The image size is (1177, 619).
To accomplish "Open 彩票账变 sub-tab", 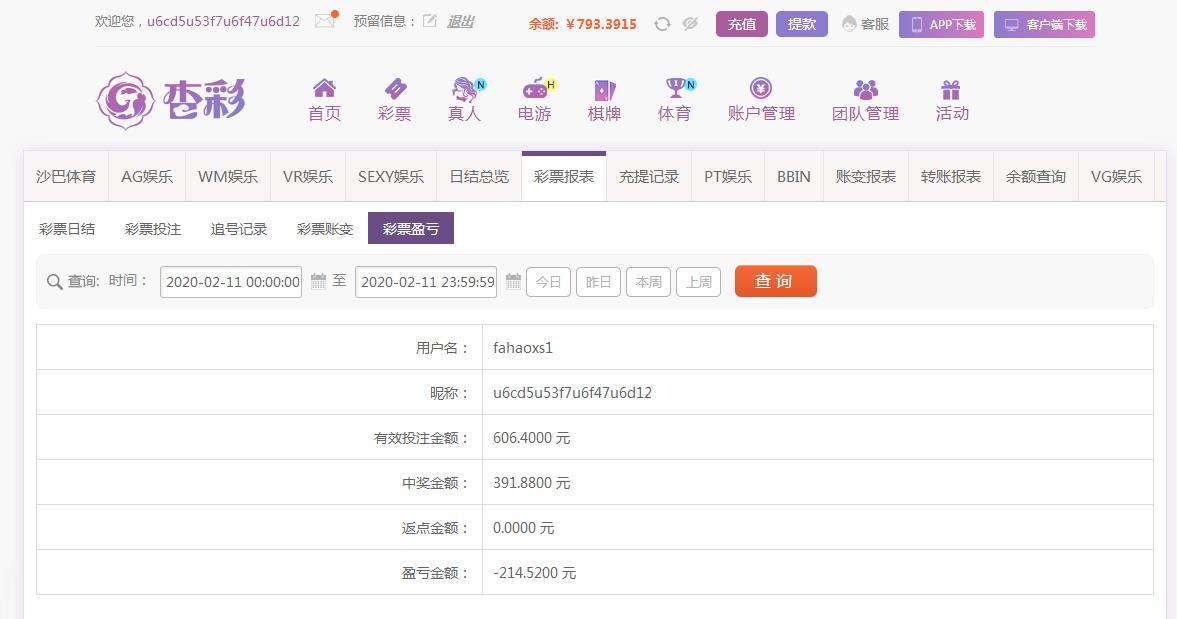I will pyautogui.click(x=325, y=229).
